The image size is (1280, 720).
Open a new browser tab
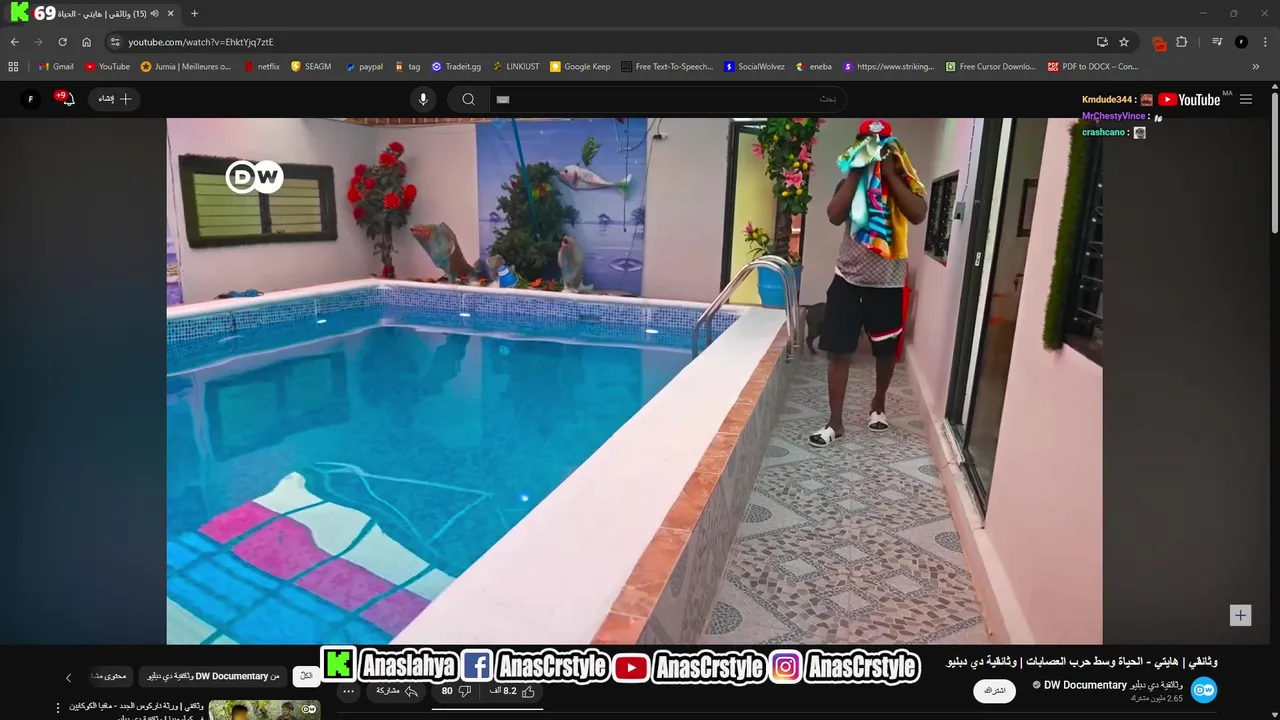pos(194,14)
